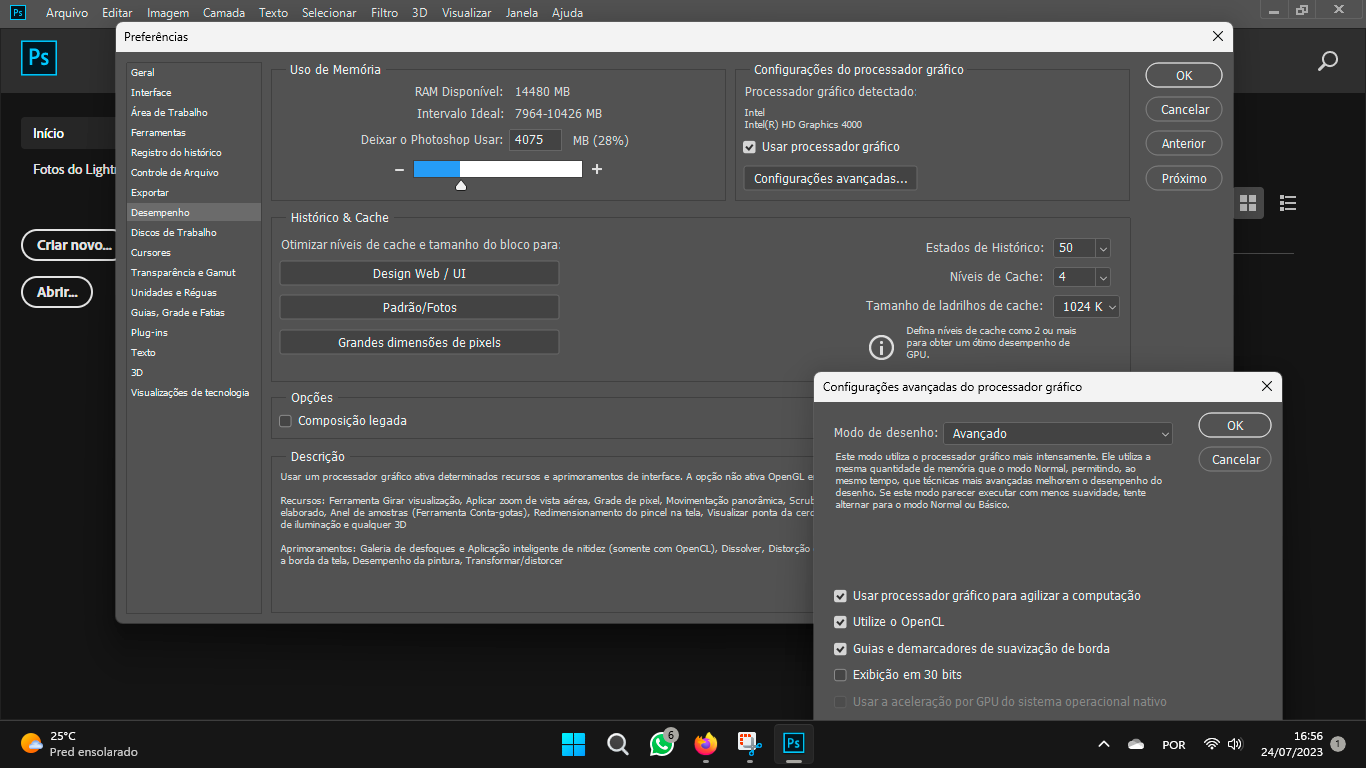
Task: Show hidden system tray icons
Action: click(x=1104, y=744)
